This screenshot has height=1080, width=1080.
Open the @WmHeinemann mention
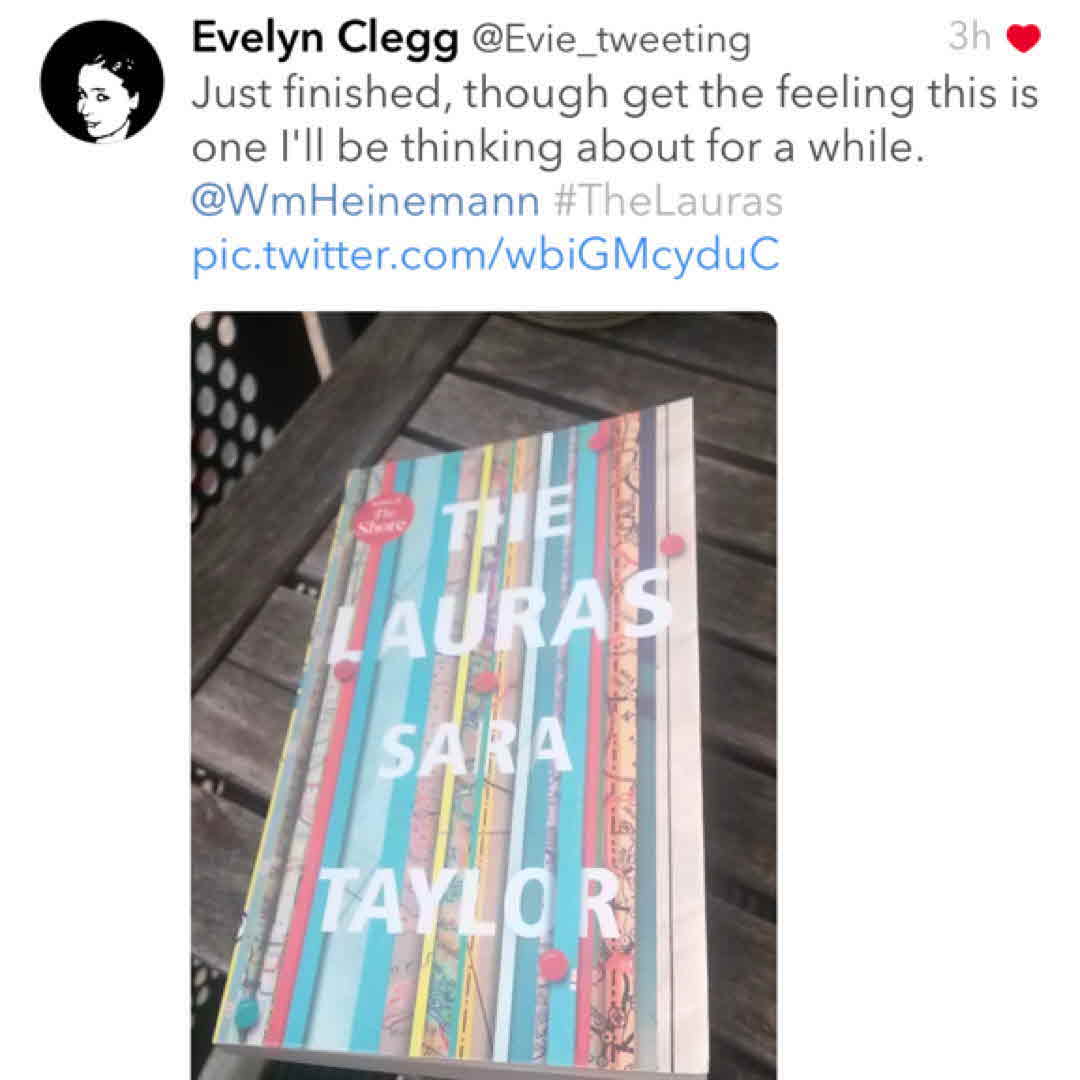(365, 201)
